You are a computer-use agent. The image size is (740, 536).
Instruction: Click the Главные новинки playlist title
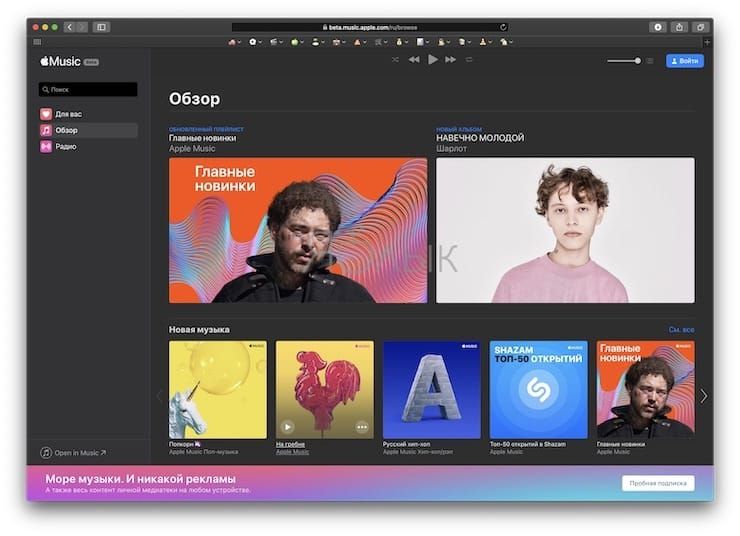point(202,138)
